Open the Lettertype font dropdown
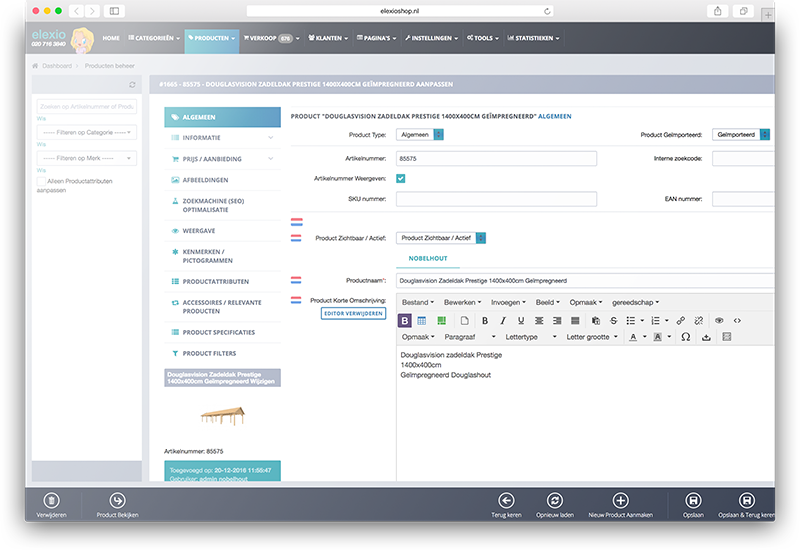This screenshot has height=550, width=800. tap(531, 337)
